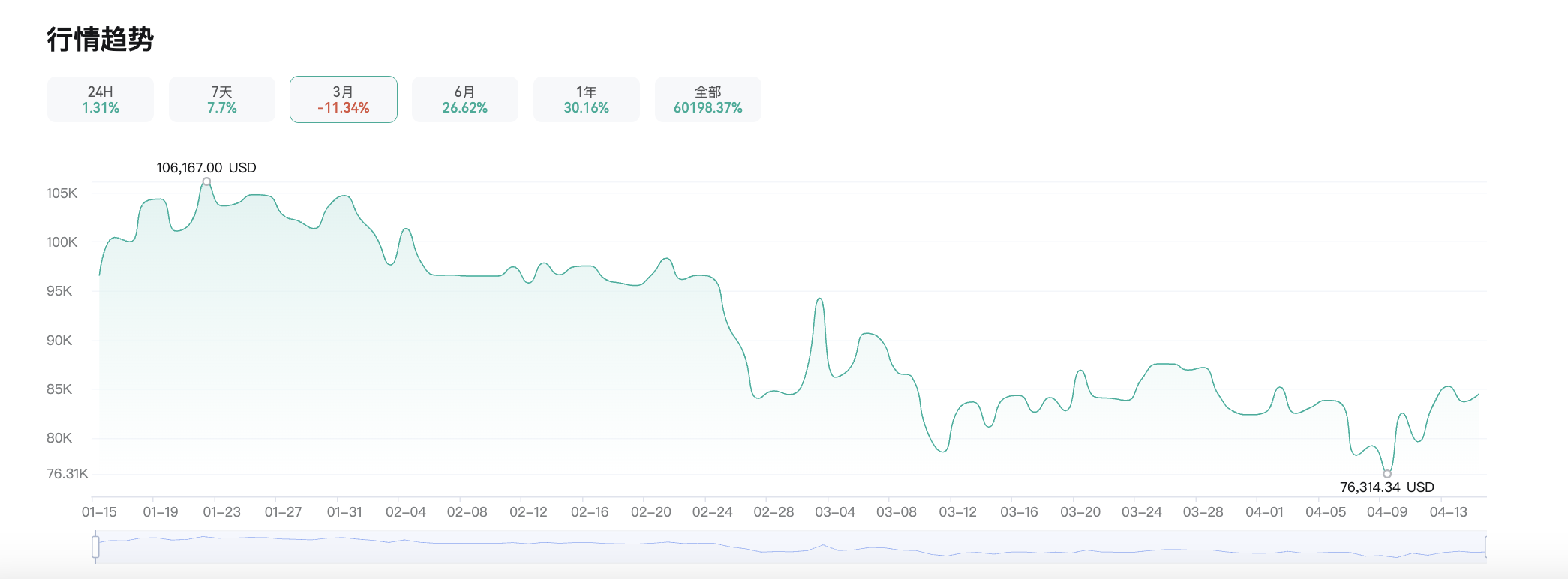Click the 76,314.34 USD low price label
Viewport: 1568px width, 579px height.
tap(1386, 487)
